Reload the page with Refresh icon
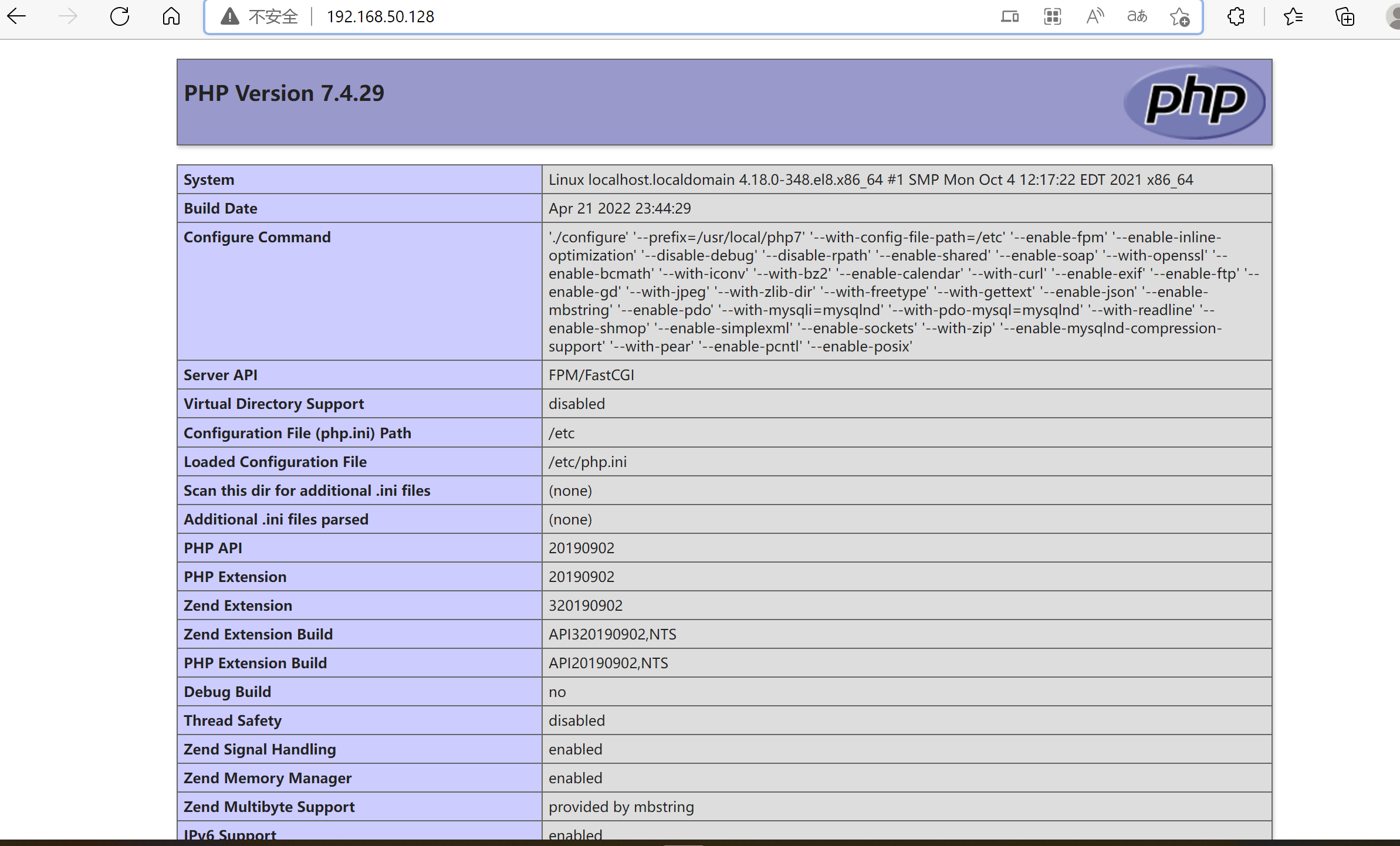 (x=120, y=16)
